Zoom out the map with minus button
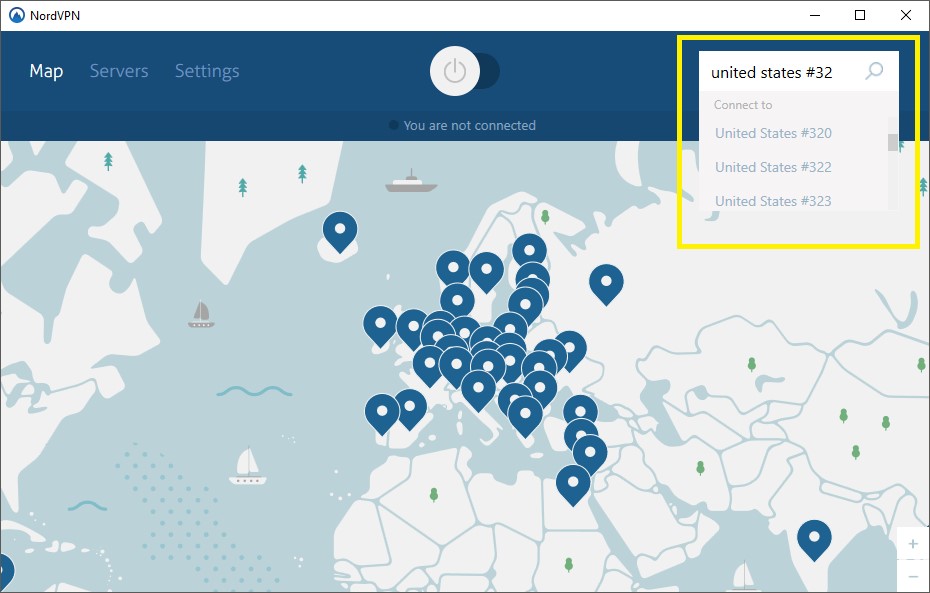This screenshot has height=593, width=930. [913, 576]
